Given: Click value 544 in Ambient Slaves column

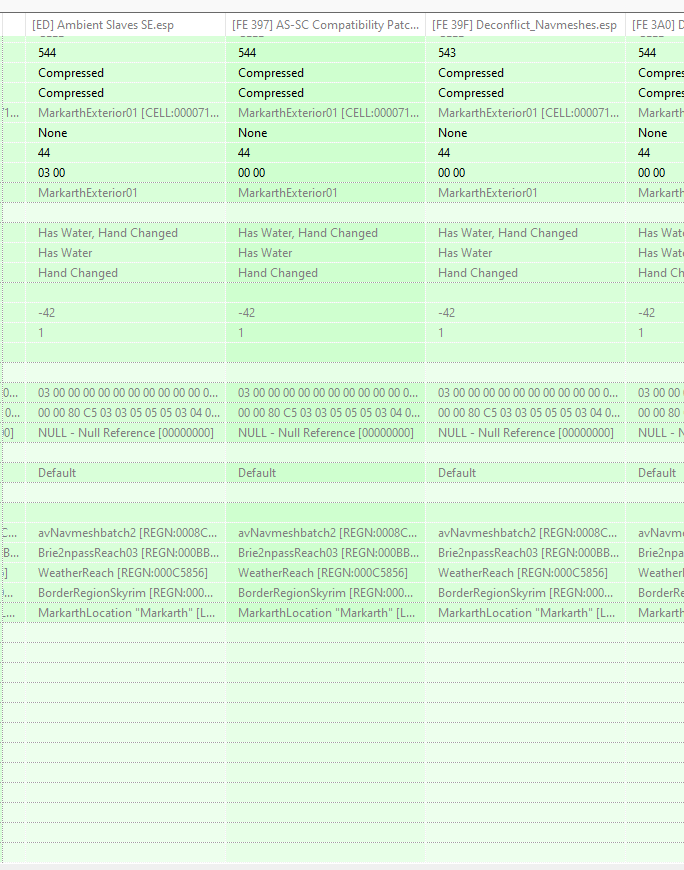Looking at the screenshot, I should click(47, 53).
